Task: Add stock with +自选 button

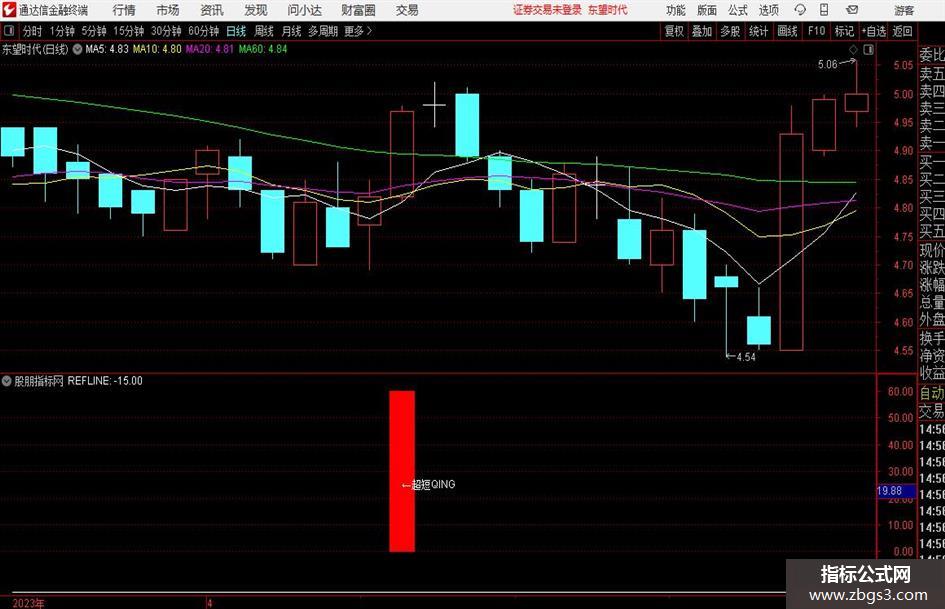Action: tap(874, 31)
